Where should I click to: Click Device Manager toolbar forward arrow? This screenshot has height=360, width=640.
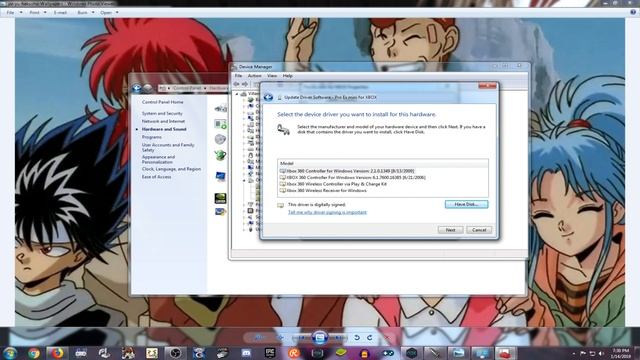(245, 84)
